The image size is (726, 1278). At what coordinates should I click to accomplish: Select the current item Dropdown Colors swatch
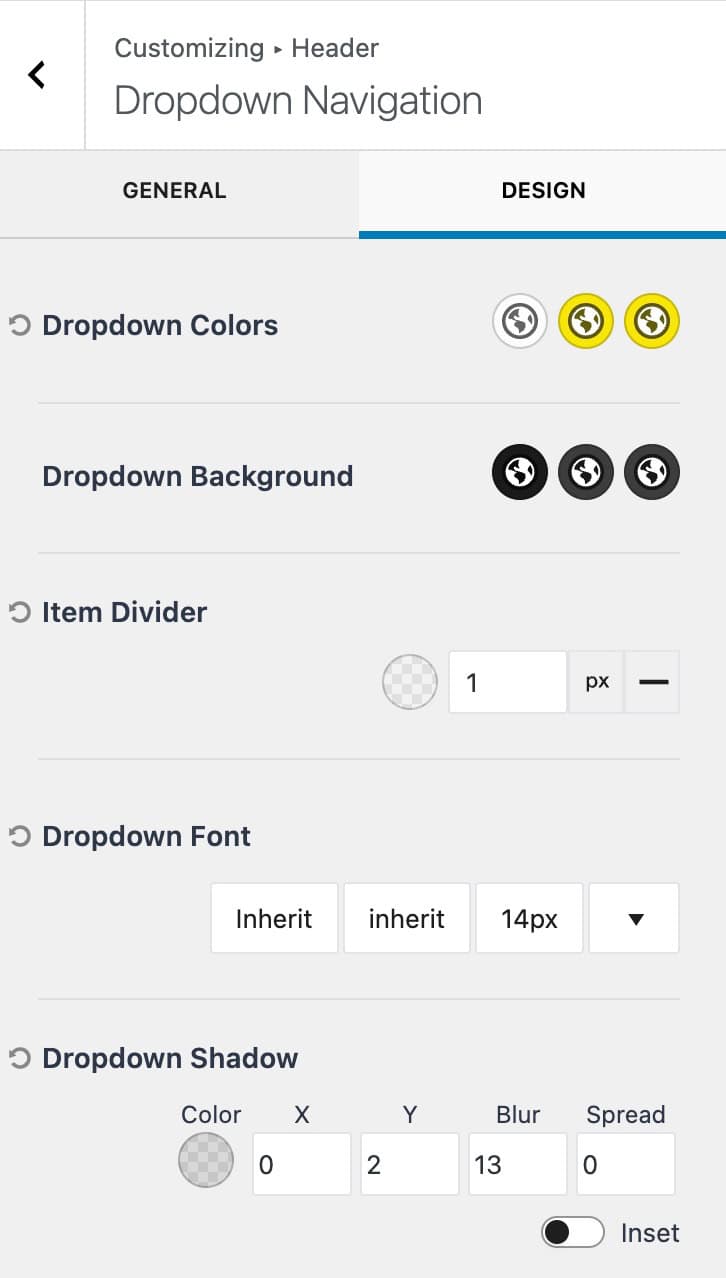(x=651, y=321)
